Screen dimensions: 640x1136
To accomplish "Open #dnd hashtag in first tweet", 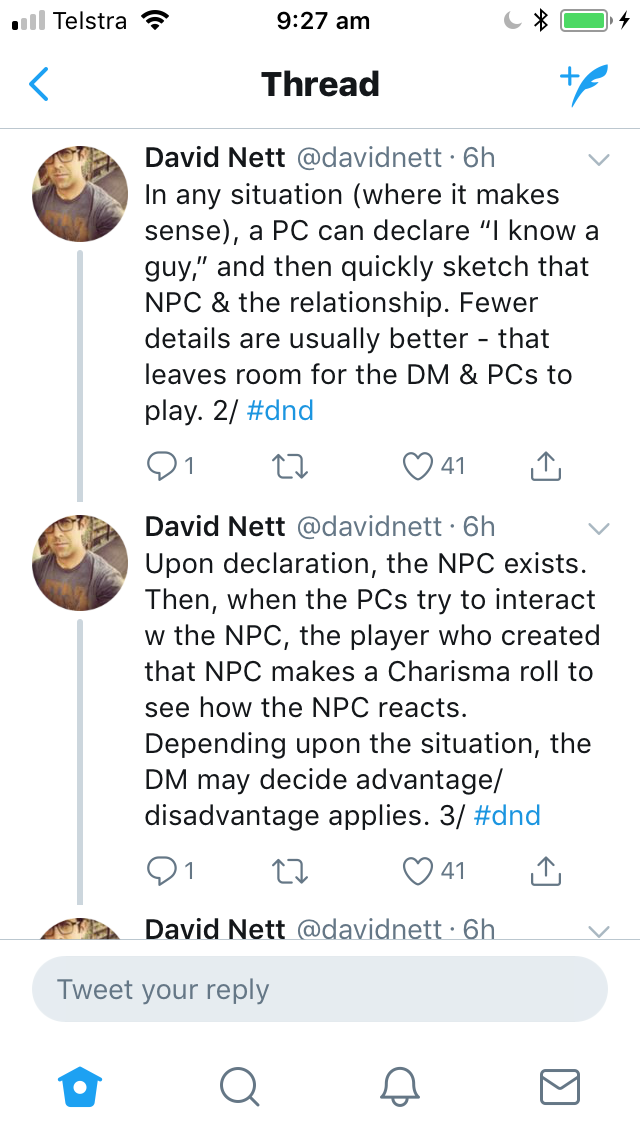I will pyautogui.click(x=280, y=410).
